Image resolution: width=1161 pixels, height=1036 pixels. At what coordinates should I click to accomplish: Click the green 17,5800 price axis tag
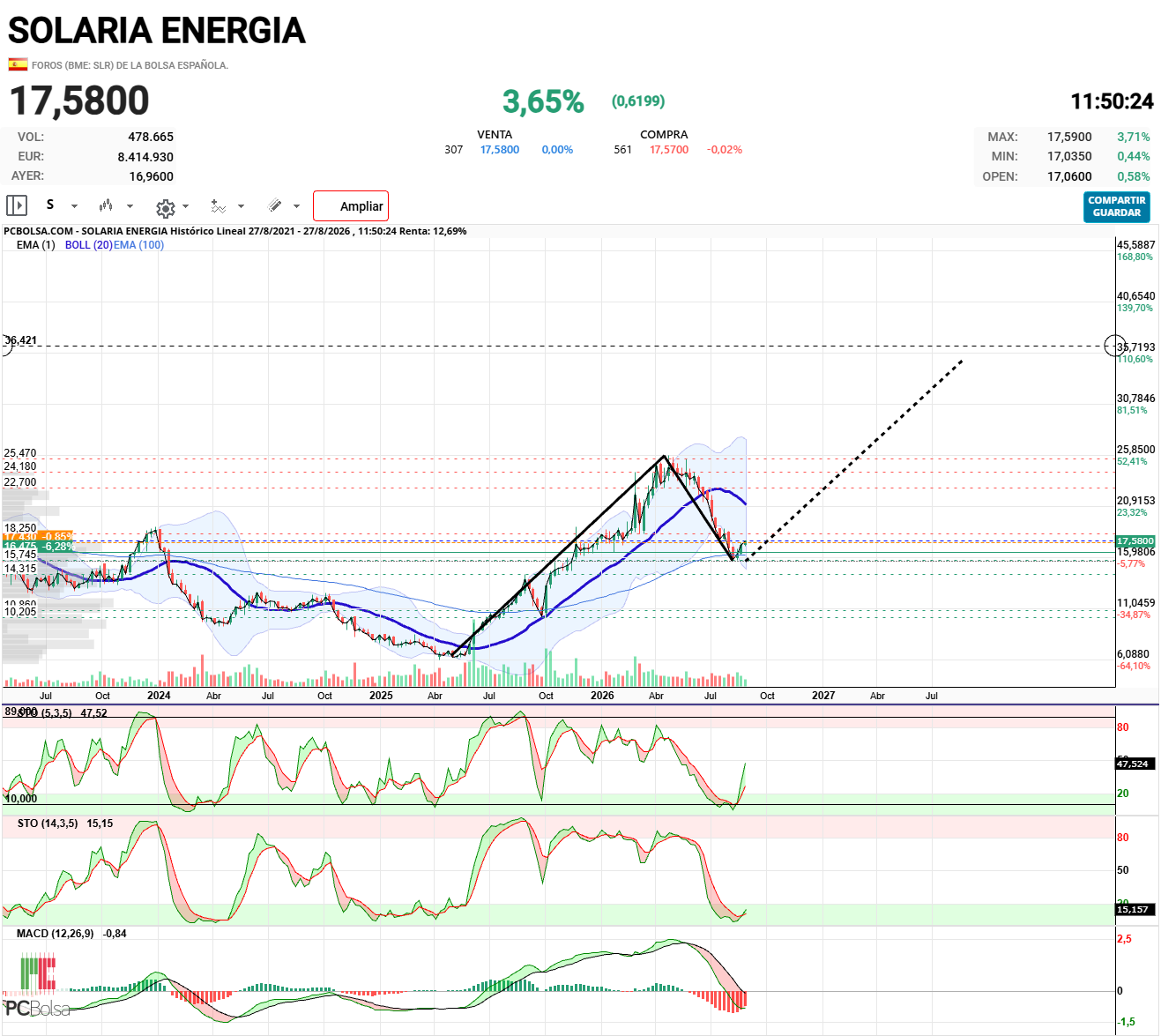click(x=1135, y=541)
